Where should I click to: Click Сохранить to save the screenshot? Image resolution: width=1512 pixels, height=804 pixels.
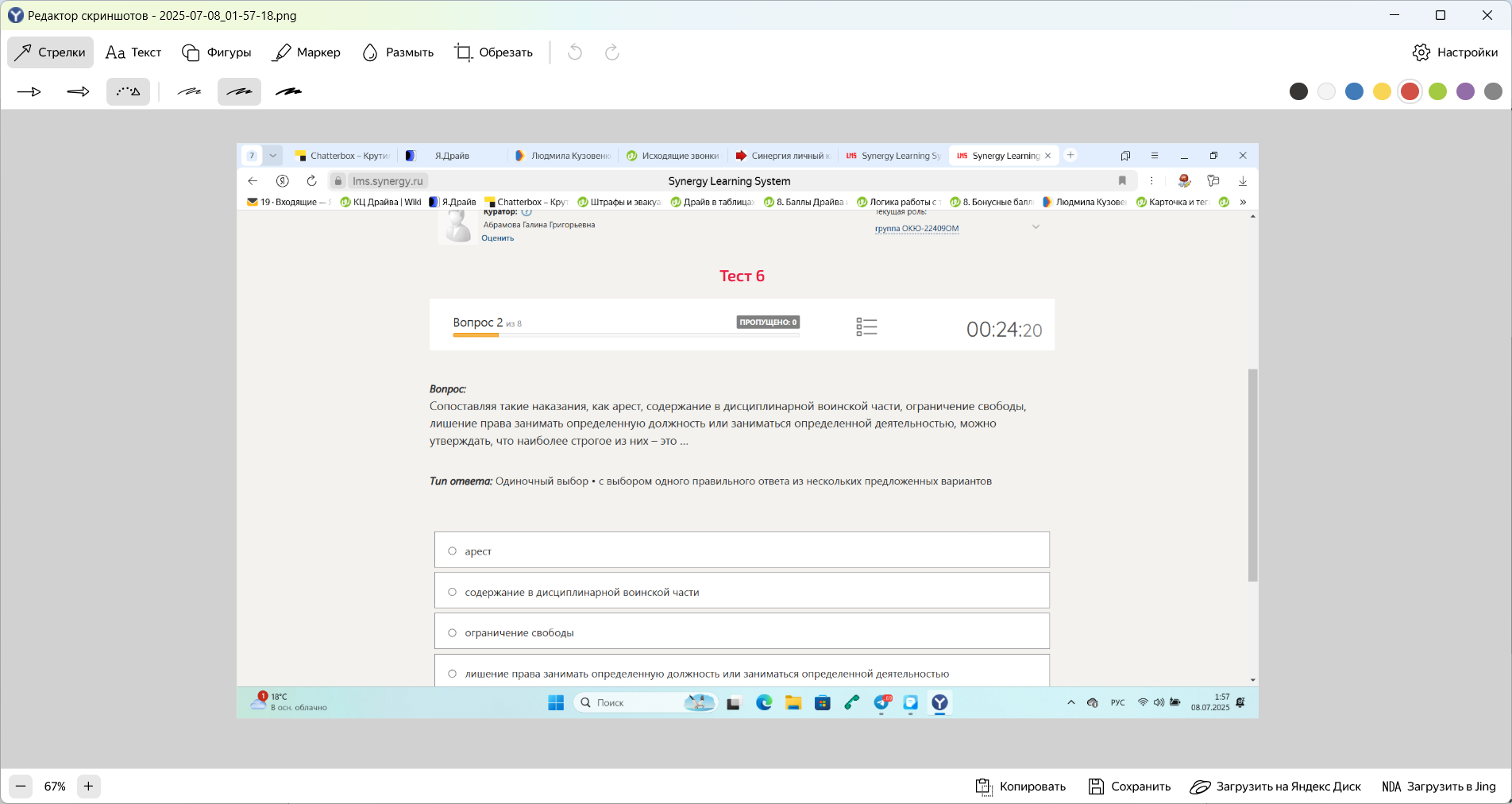click(1129, 787)
